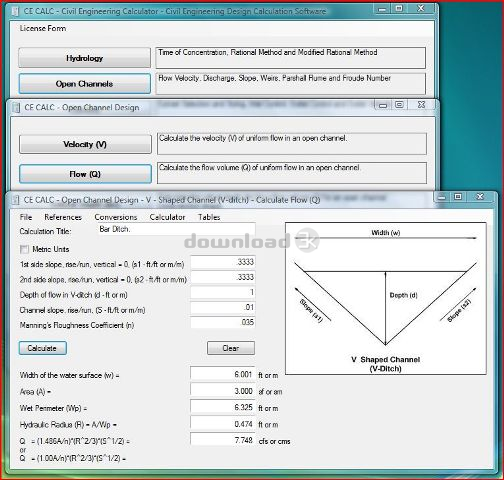Click the Open Channels description about weirs and flumes
Screen dimensions: 504x480
click(x=290, y=84)
